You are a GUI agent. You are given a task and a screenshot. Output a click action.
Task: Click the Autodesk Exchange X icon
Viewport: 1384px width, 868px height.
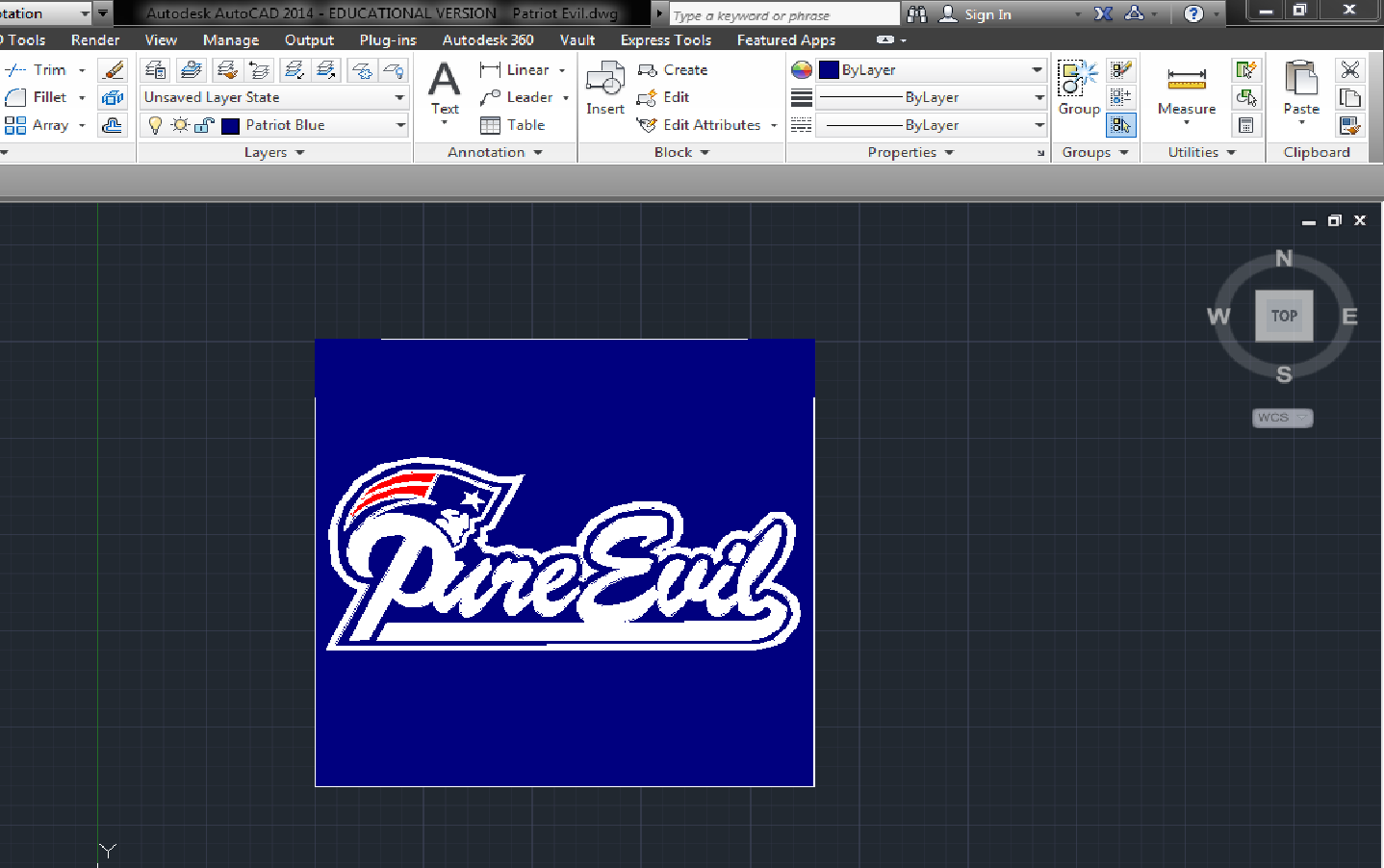coord(1103,13)
